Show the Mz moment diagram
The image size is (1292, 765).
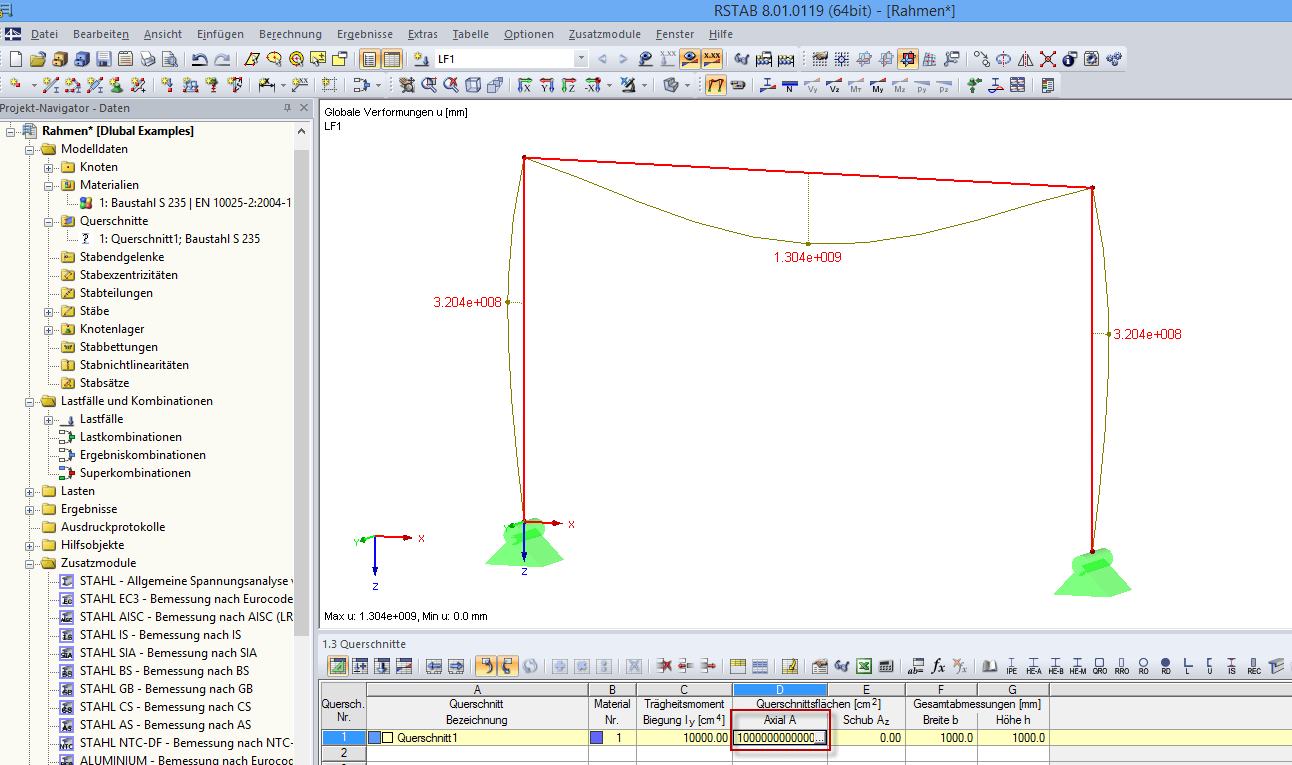click(x=900, y=86)
